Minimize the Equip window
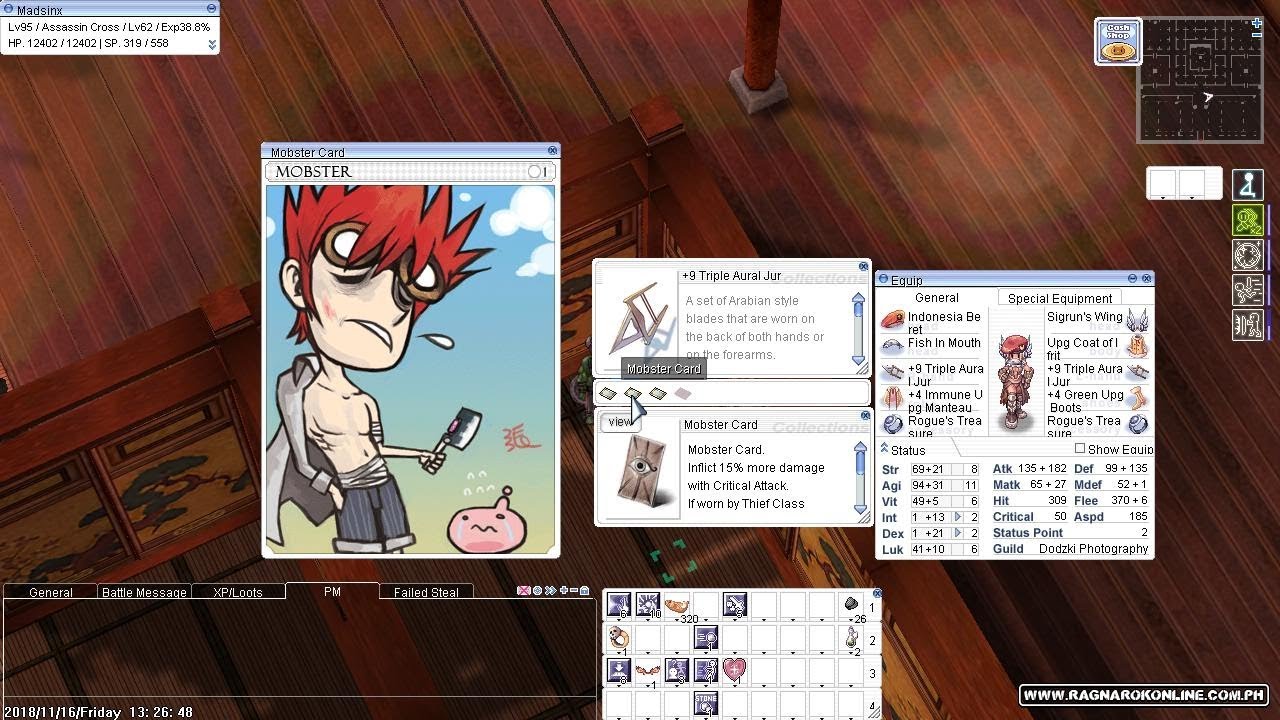The width and height of the screenshot is (1280, 720). [1132, 279]
